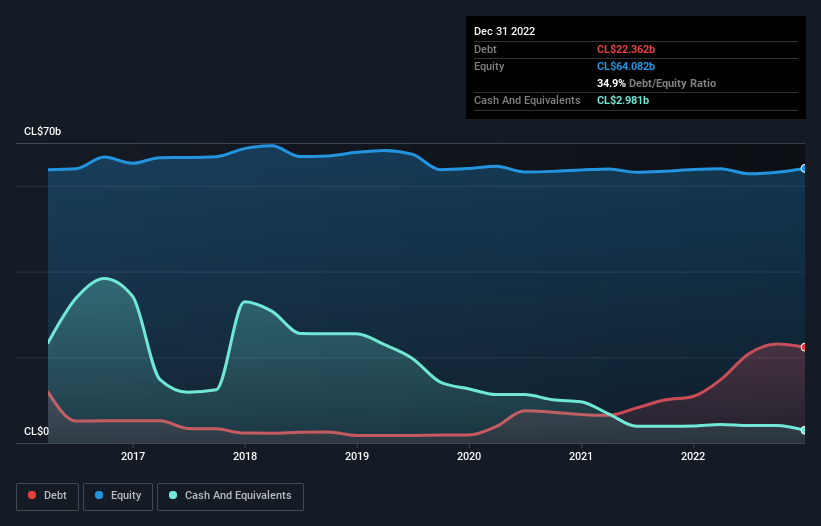Click the tooltip Debt row label
This screenshot has height=526, width=821.
[x=485, y=49]
